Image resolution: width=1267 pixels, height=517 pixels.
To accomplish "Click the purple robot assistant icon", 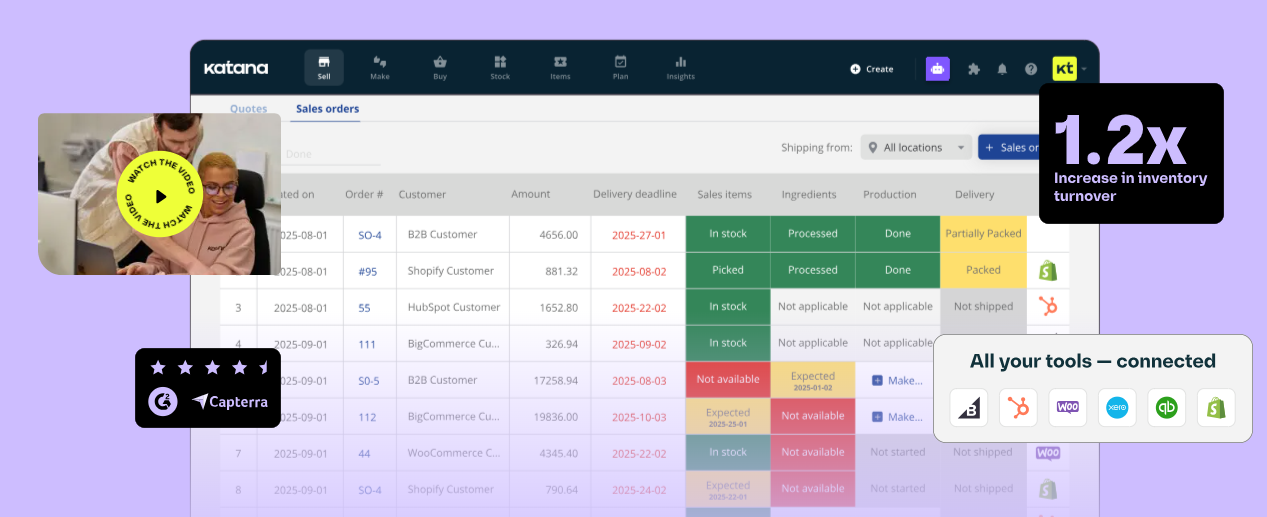I will 937,69.
